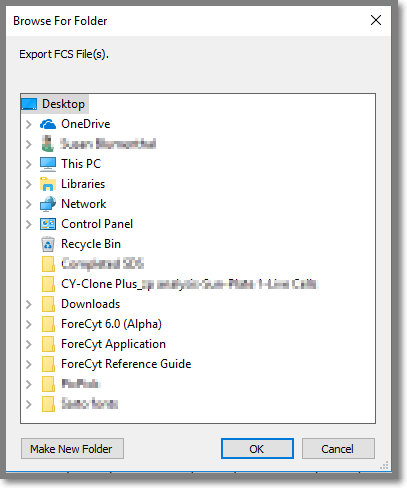Select the CY-Clone Plus folder
This screenshot has height=488, width=407.
[189, 284]
